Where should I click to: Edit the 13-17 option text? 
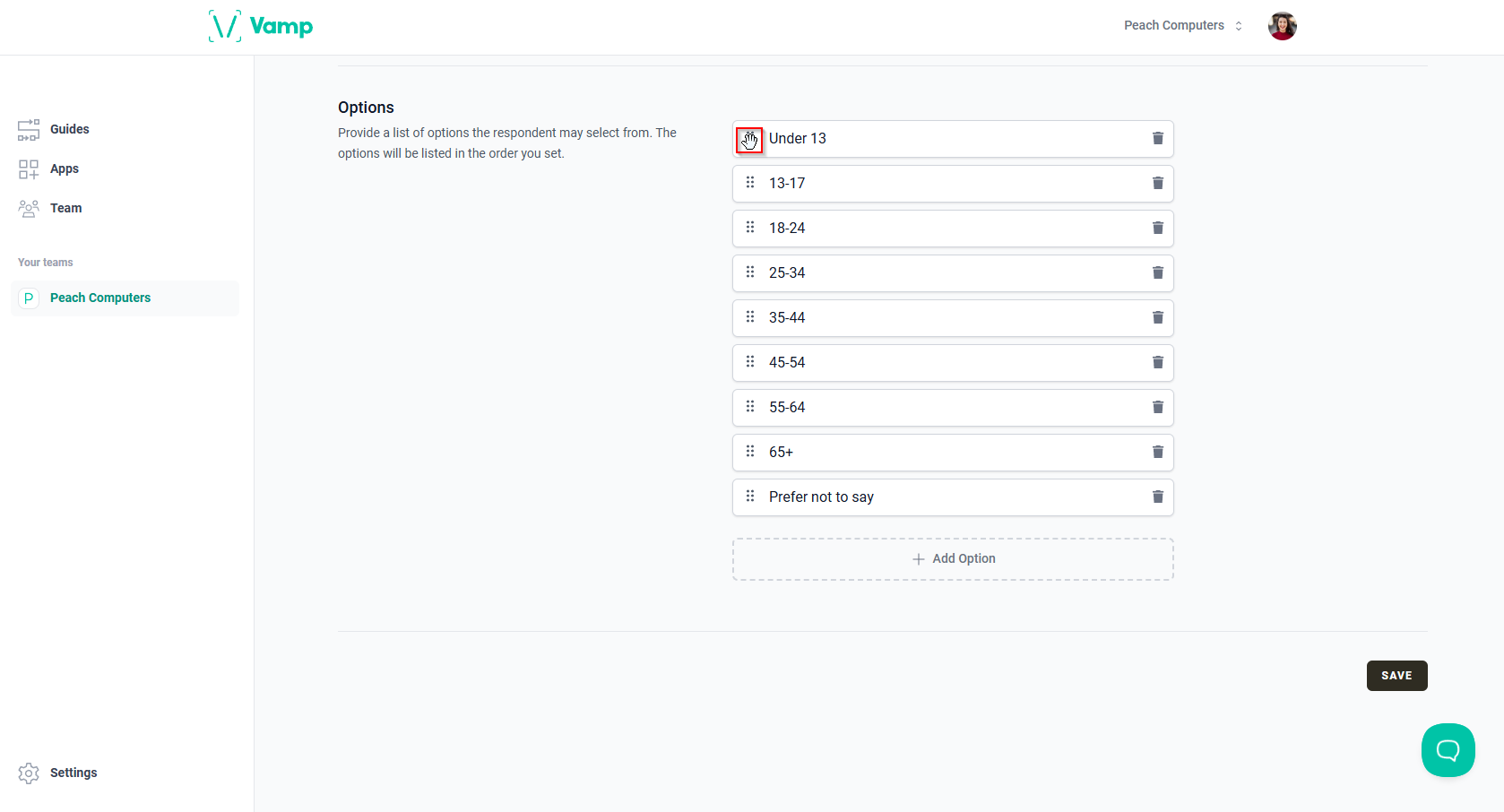955,184
